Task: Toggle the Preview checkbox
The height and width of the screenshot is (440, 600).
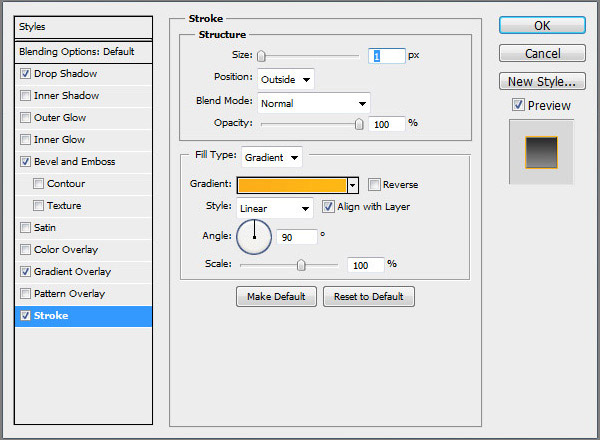Action: [518, 105]
